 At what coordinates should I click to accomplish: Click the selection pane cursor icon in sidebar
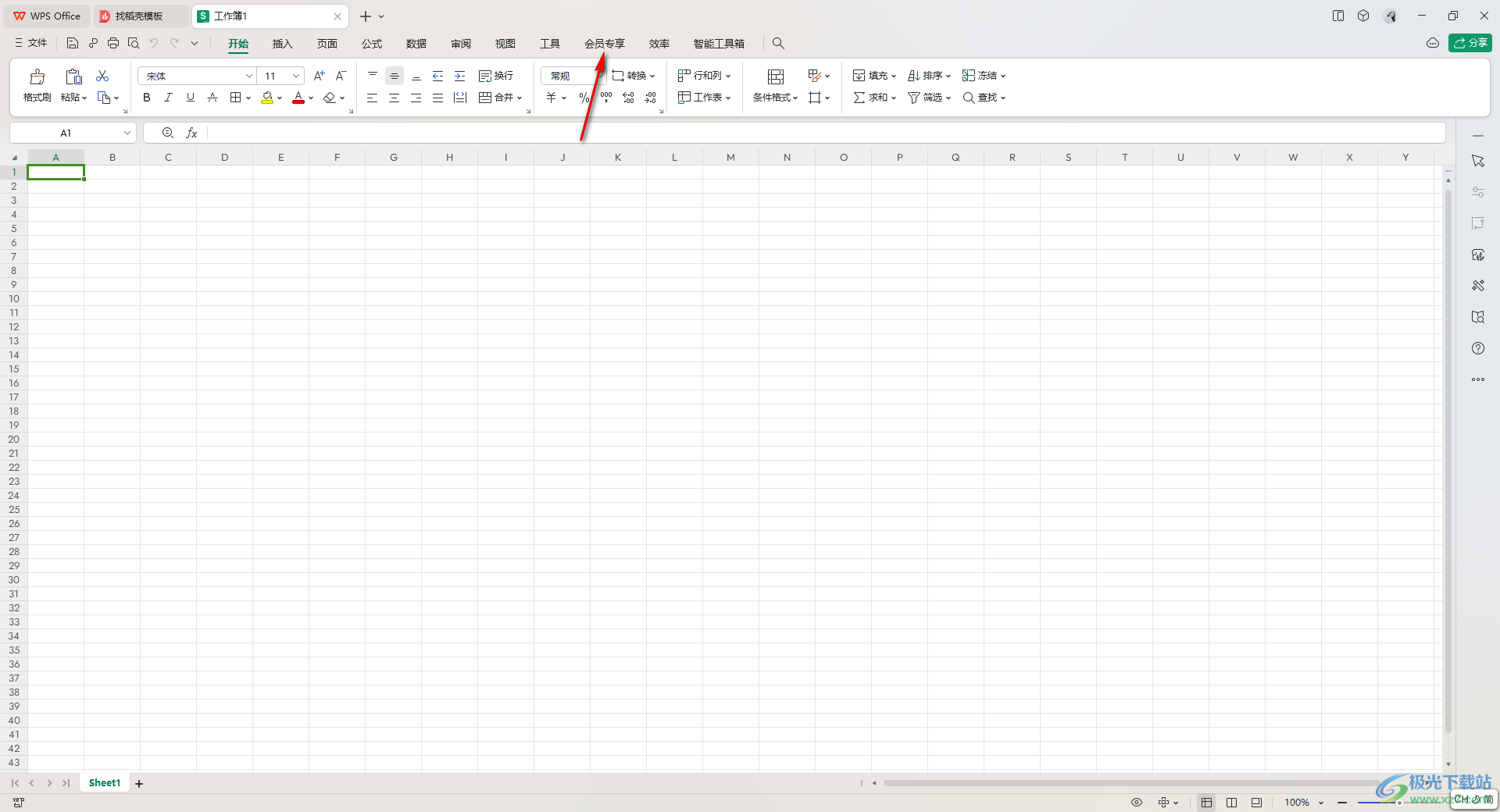click(1478, 161)
